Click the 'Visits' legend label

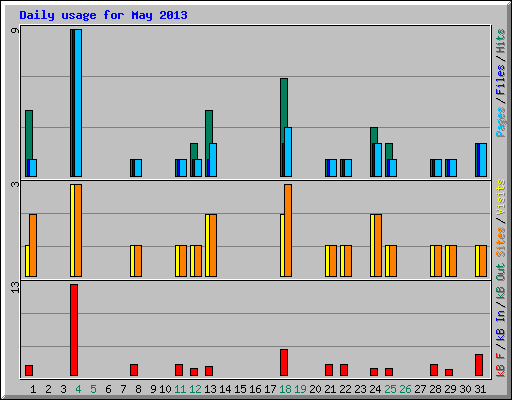501,197
